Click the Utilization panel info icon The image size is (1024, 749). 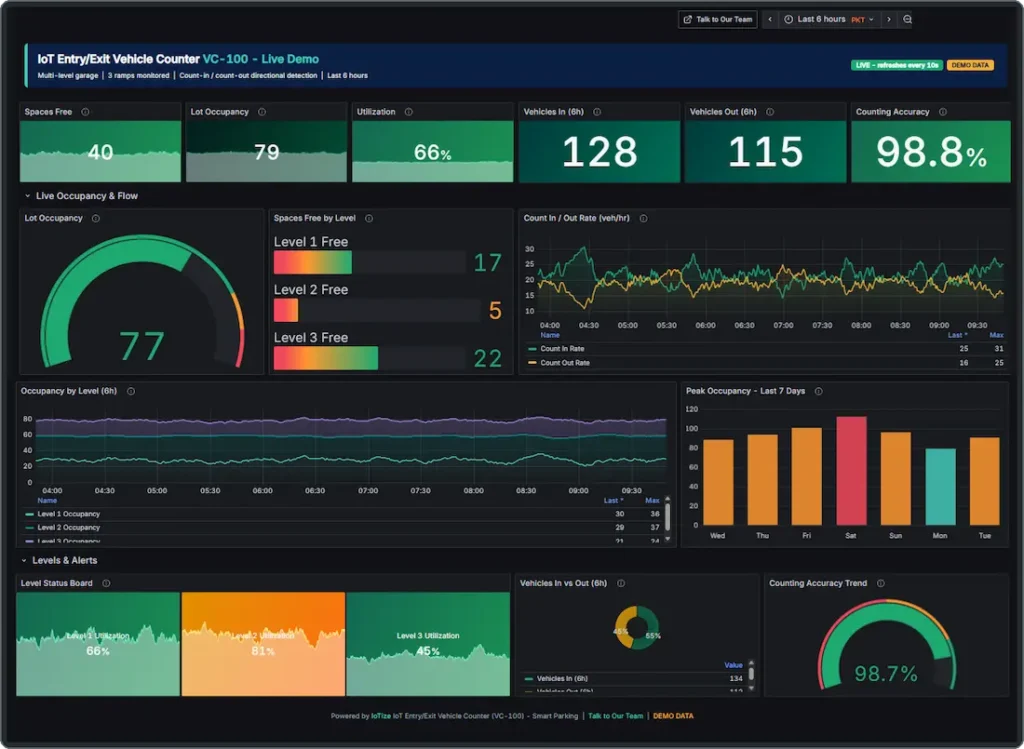(x=409, y=112)
